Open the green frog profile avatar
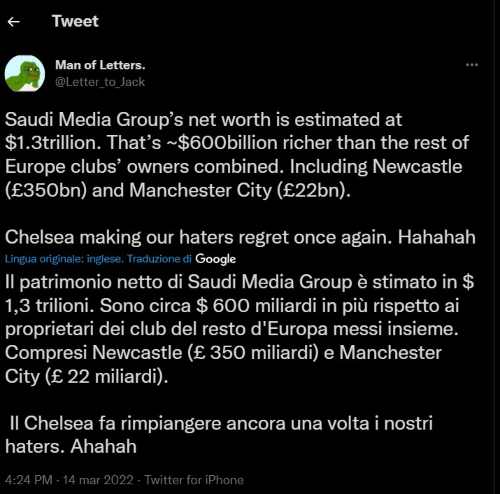 25,73
